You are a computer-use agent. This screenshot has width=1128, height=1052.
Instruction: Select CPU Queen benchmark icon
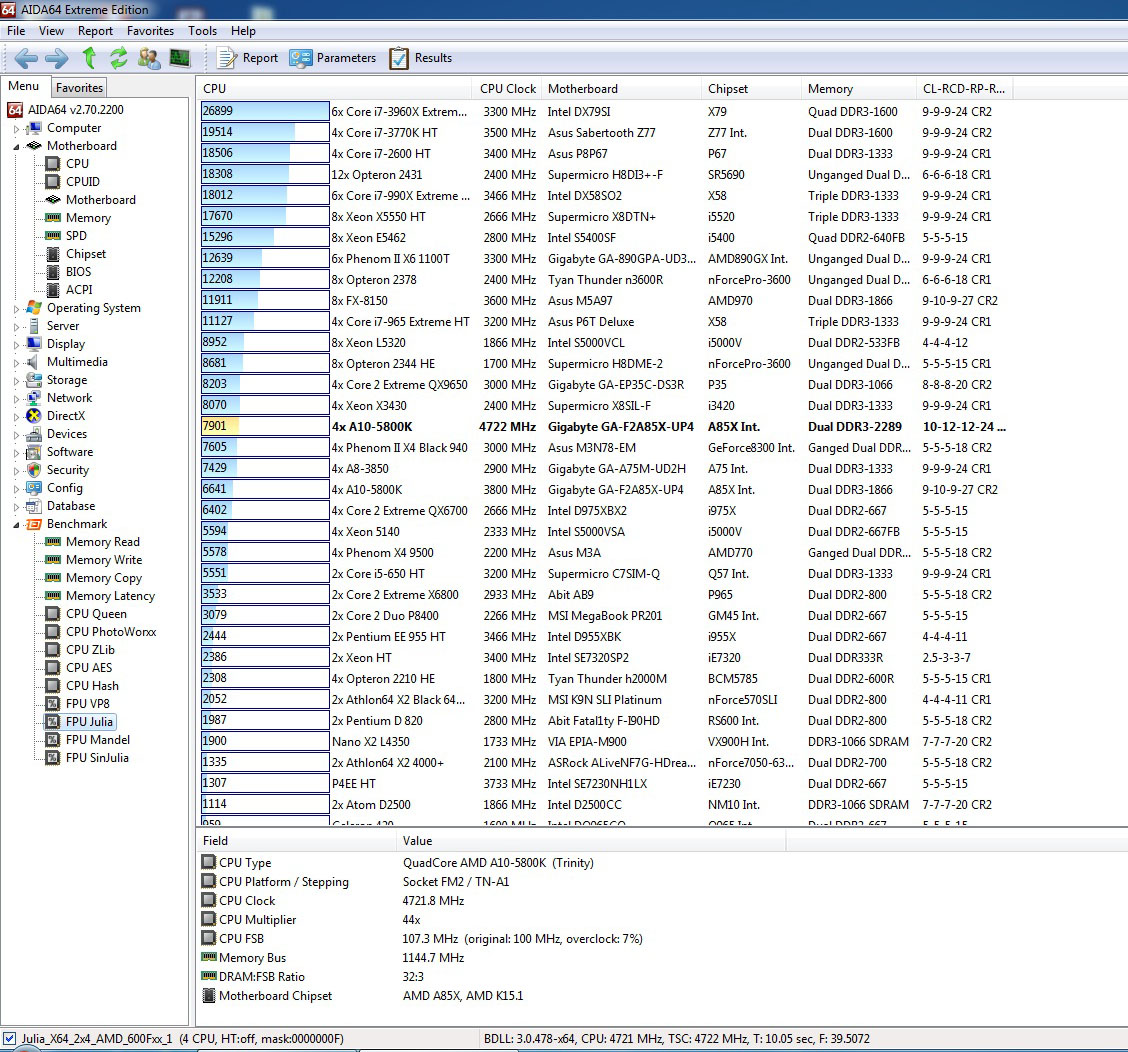coord(53,614)
